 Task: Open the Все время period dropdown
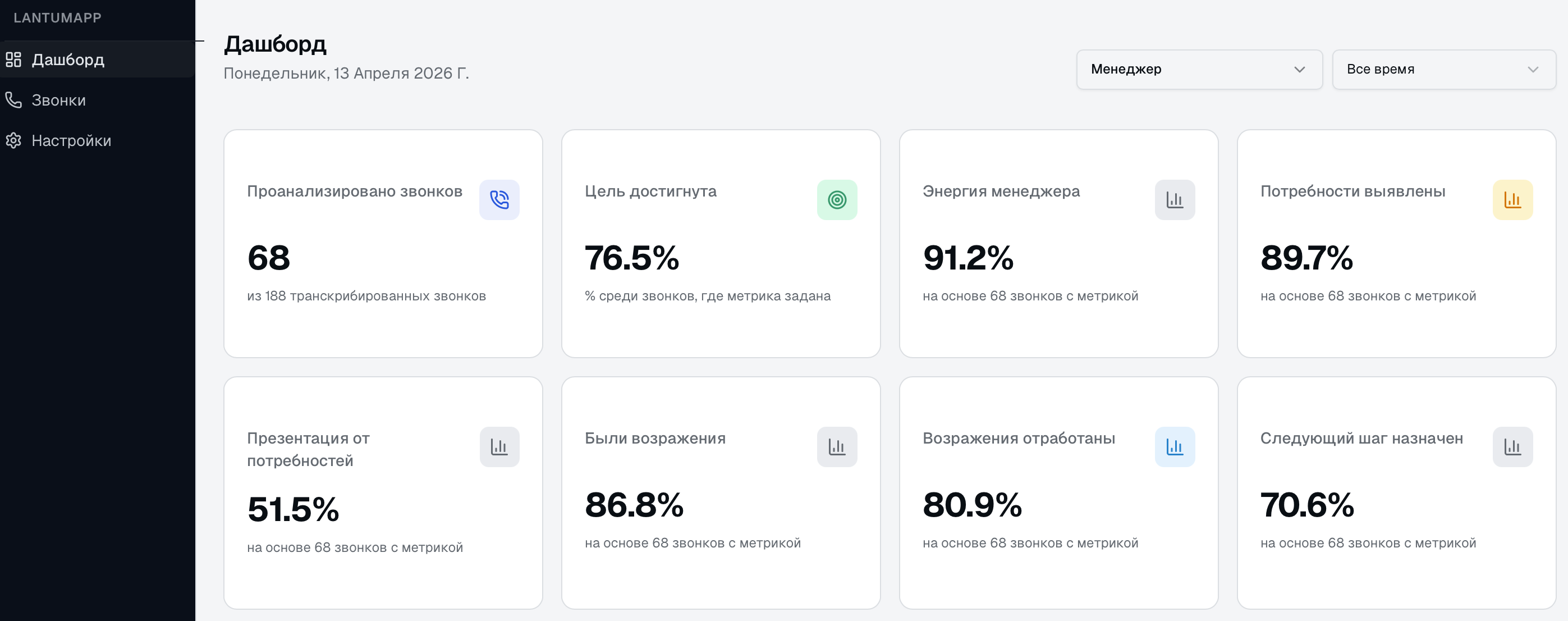click(1443, 69)
